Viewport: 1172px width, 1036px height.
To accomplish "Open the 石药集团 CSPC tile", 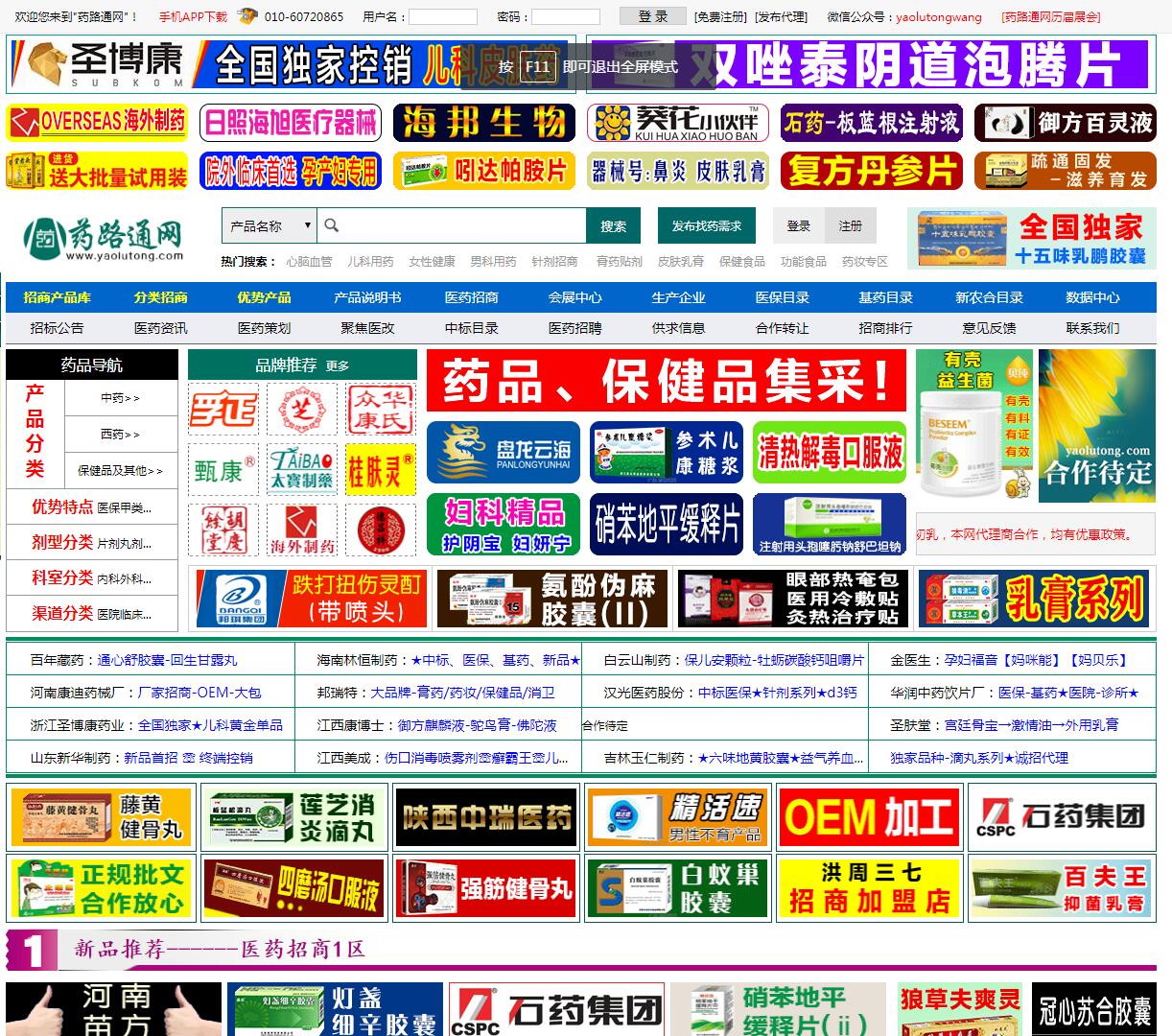I will (x=1060, y=817).
